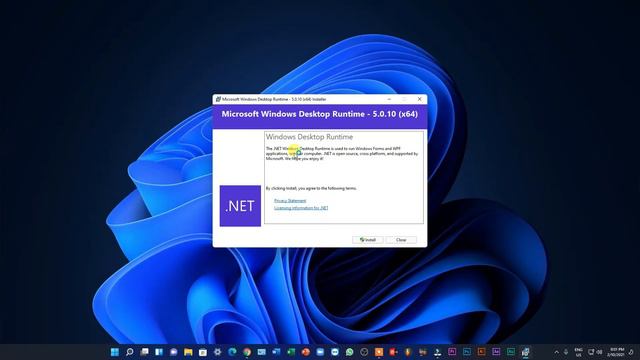640x360 pixels.
Task: Open the Windows Start menu
Action: click(115, 352)
